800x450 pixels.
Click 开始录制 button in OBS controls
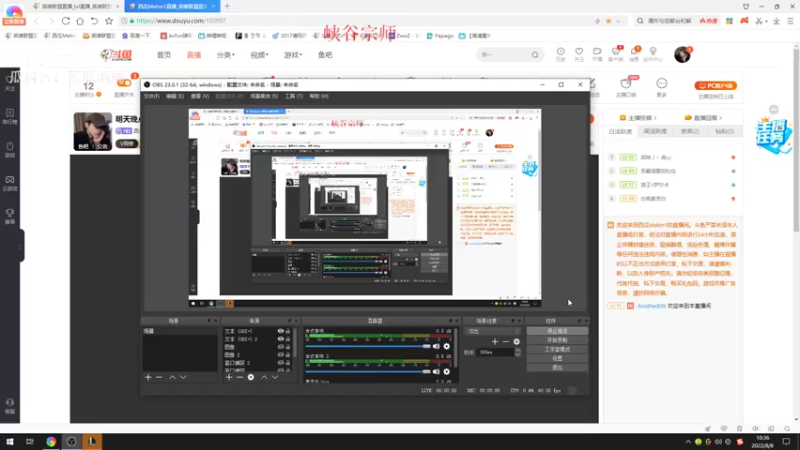pos(557,340)
